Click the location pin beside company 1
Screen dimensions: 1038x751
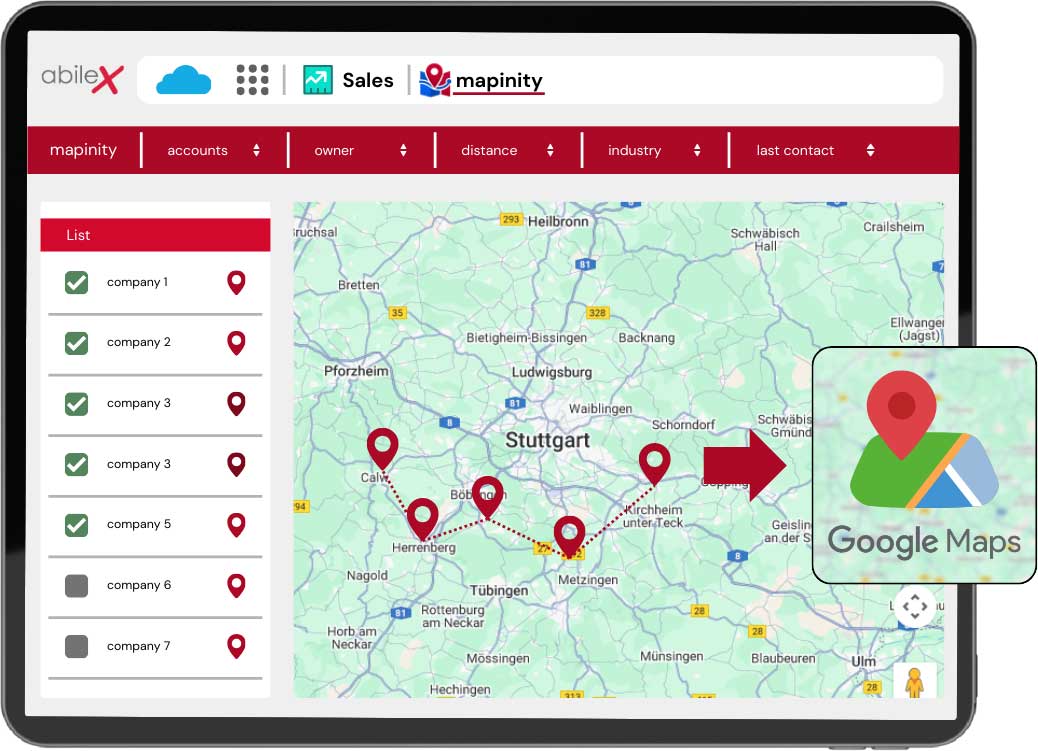(236, 283)
